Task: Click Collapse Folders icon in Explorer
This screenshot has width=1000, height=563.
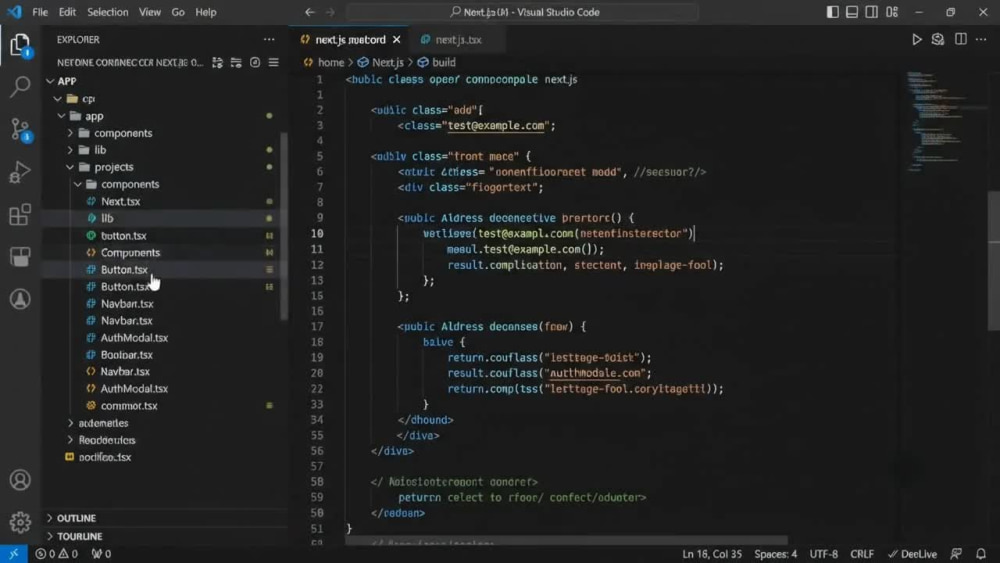Action: (x=274, y=62)
